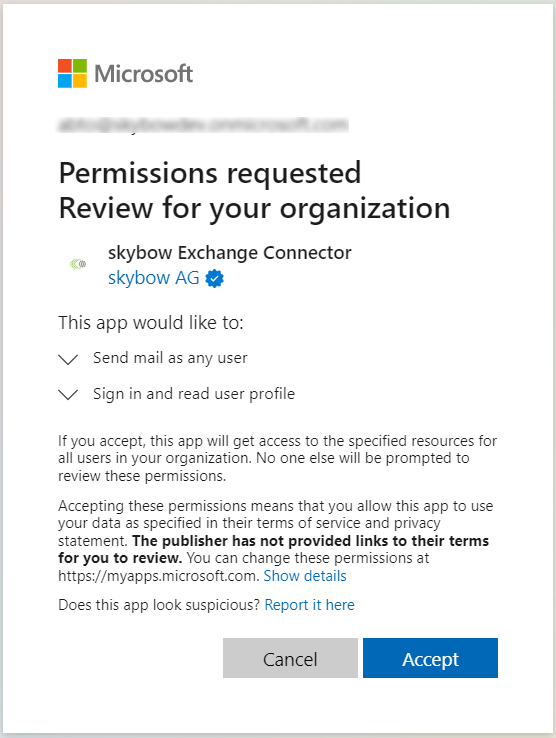Click the verified publisher badge icon
556x738 pixels.
point(215,278)
